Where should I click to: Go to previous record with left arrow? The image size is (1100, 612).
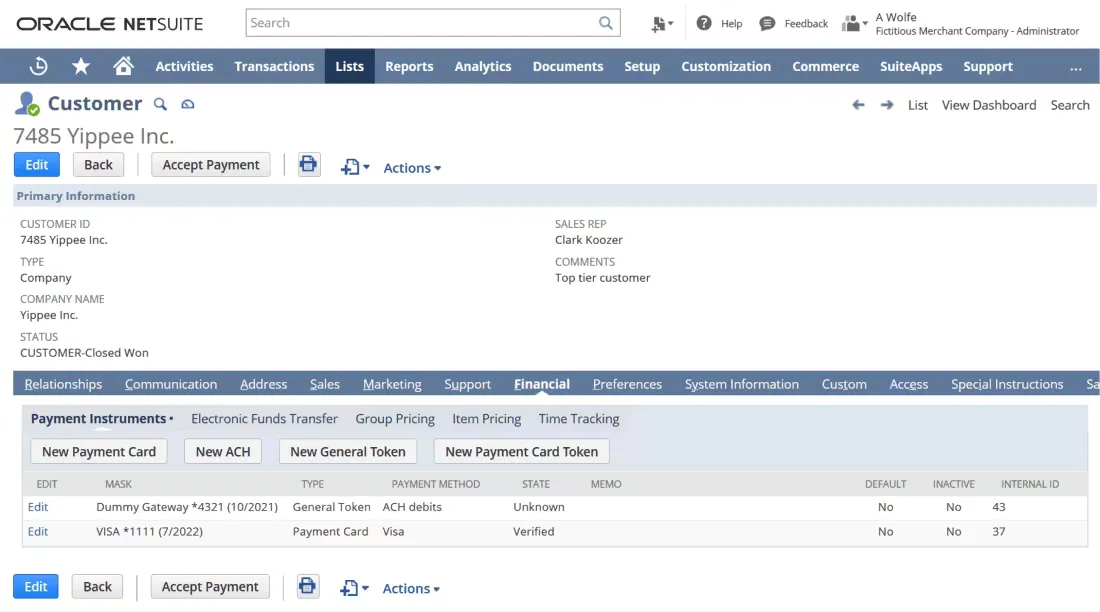click(858, 105)
